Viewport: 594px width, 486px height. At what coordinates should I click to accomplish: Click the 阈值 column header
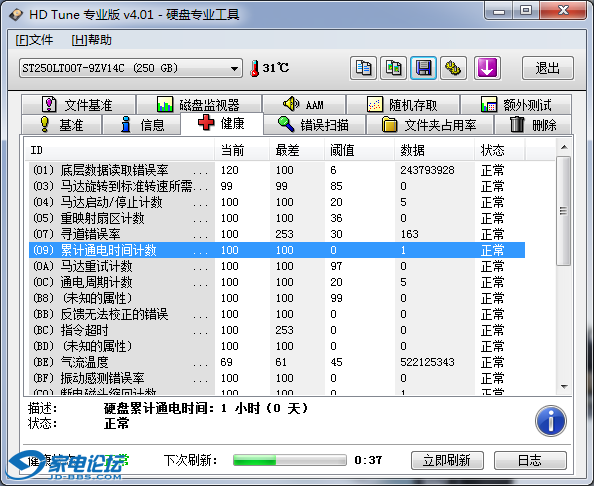coord(360,150)
